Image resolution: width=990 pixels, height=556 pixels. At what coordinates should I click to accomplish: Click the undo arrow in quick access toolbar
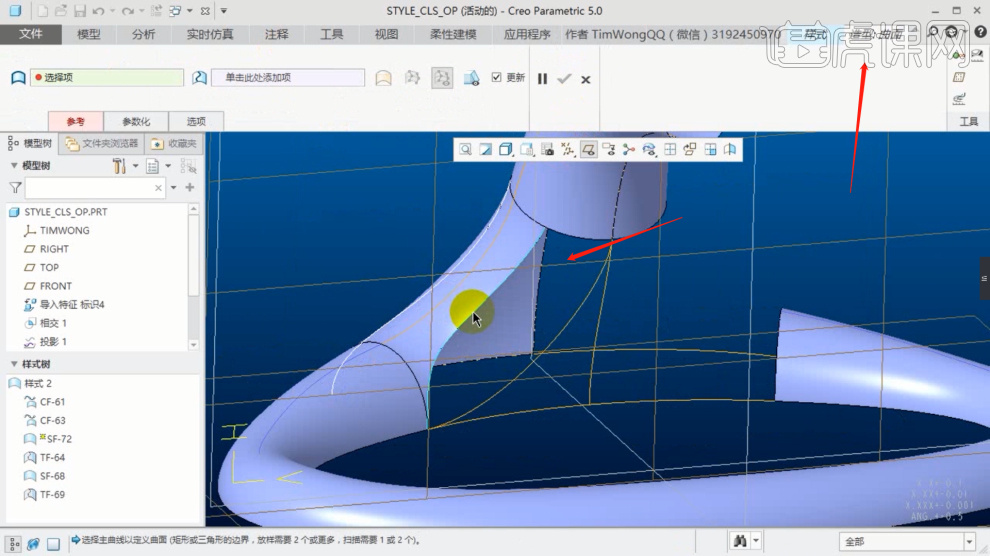click(x=97, y=11)
